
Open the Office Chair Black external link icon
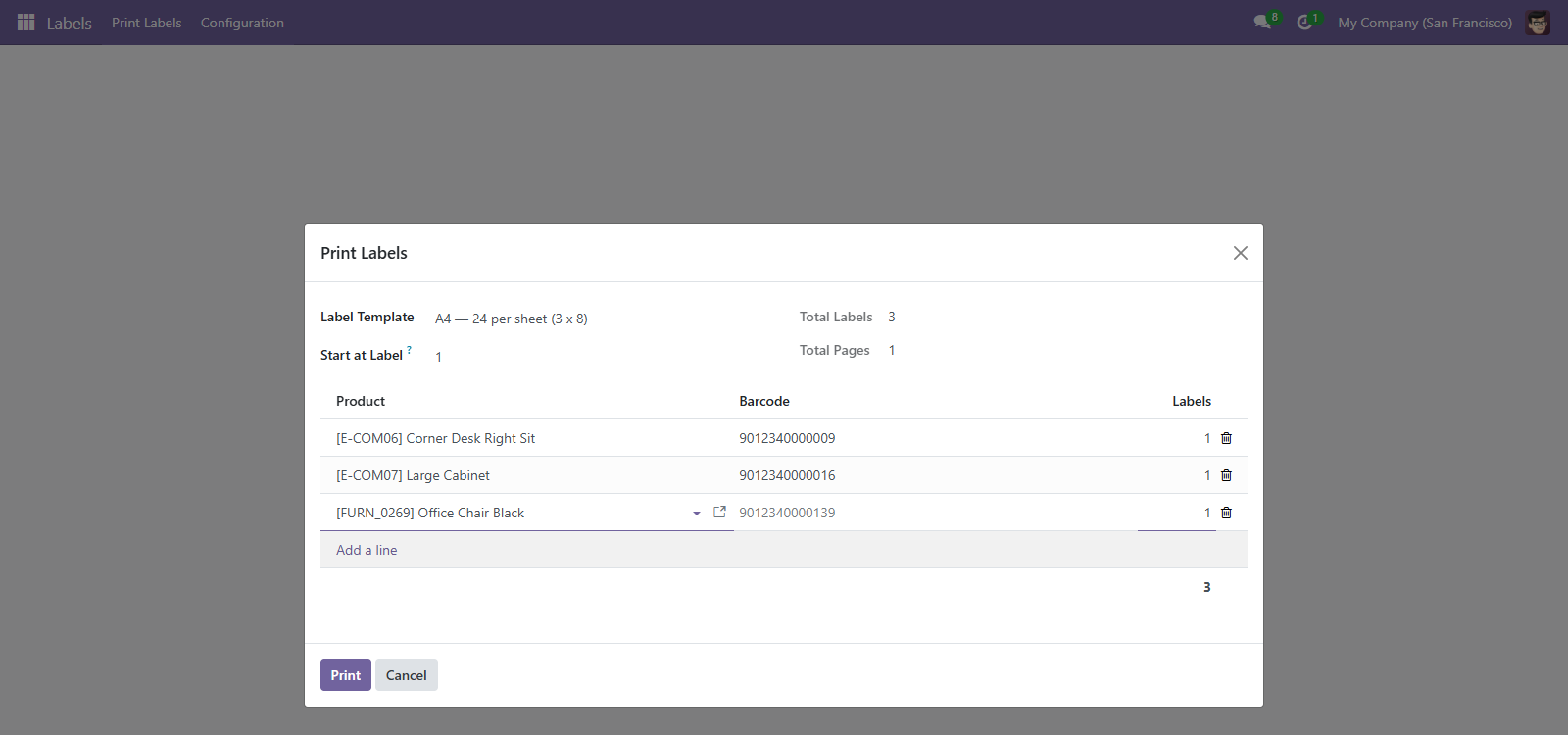point(719,512)
